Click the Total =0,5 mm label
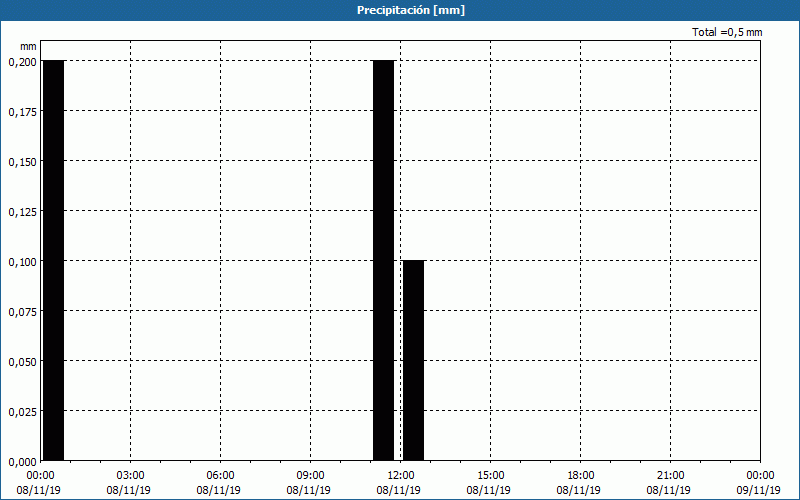This screenshot has height=500, width=800. [x=727, y=32]
